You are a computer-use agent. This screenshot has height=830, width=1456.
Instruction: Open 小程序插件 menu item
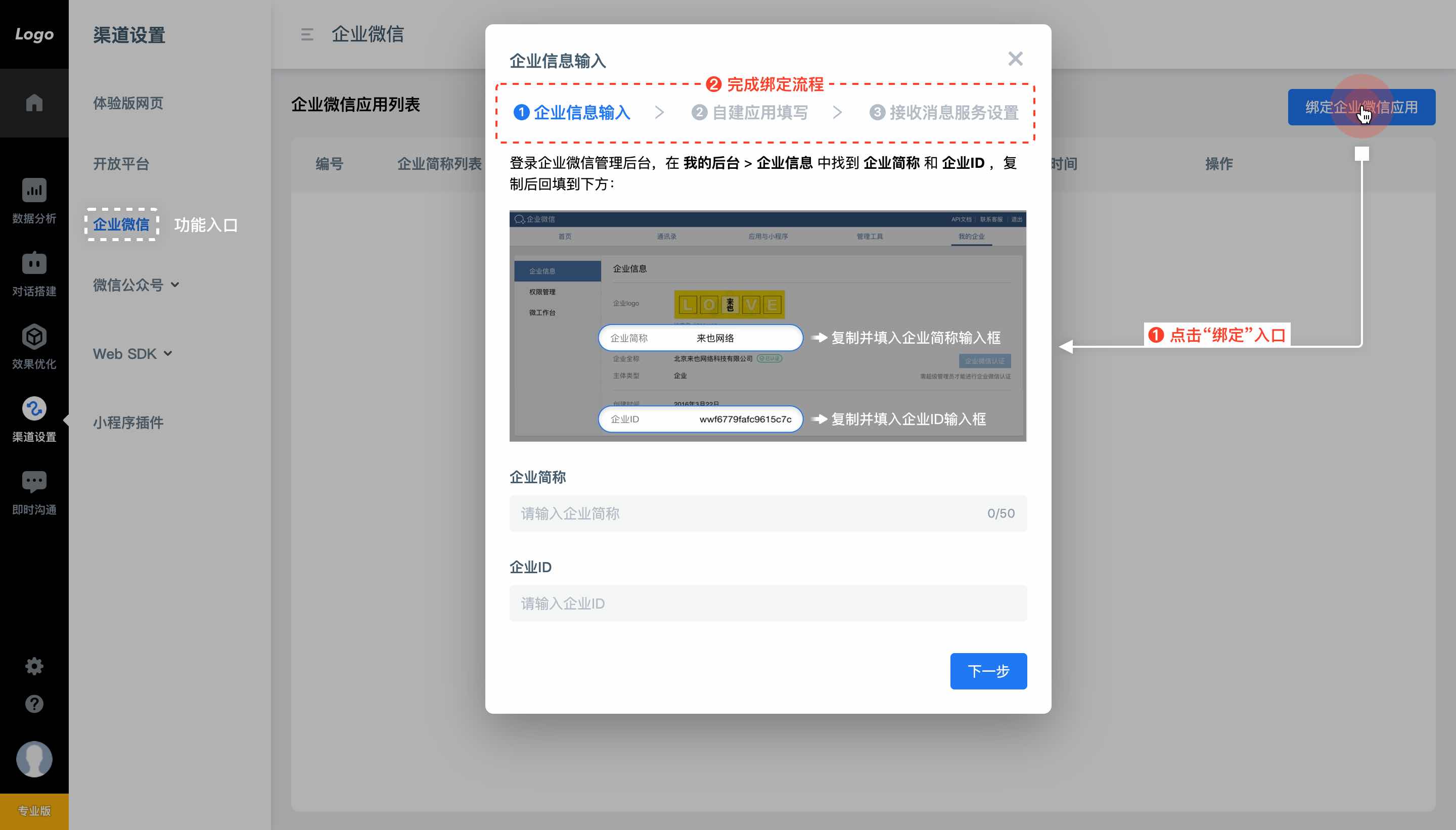[128, 423]
